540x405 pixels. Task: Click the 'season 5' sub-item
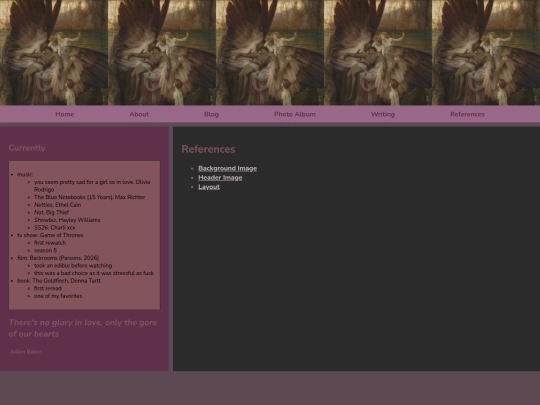coord(45,250)
